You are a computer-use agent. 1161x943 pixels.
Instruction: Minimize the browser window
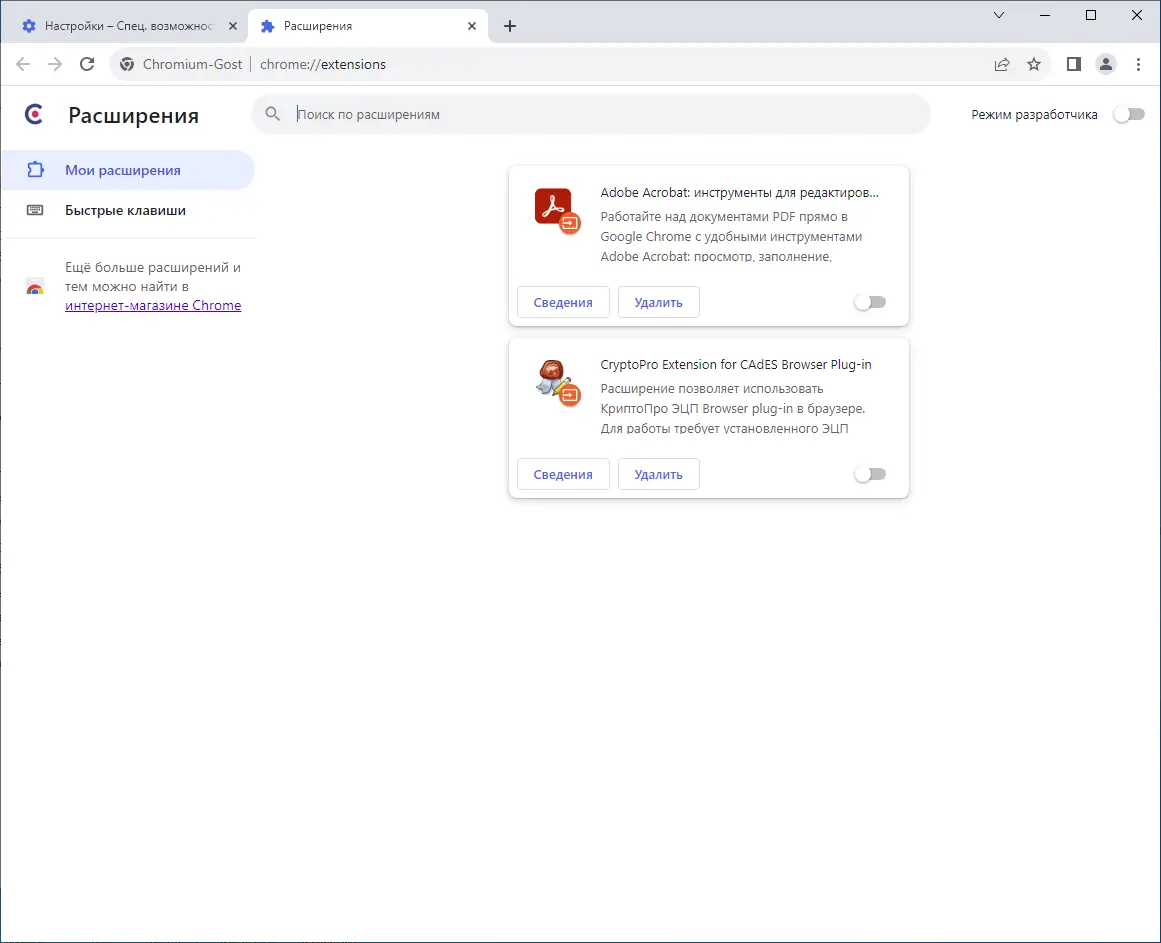pyautogui.click(x=1045, y=15)
